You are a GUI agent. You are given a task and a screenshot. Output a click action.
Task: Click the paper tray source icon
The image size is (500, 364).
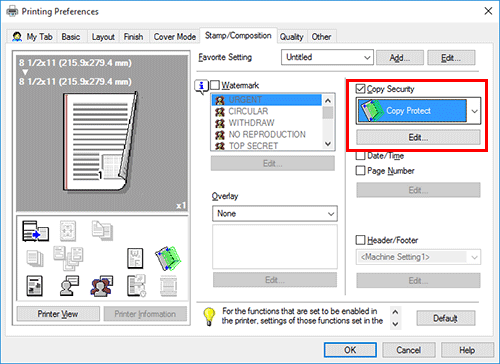click(x=35, y=231)
